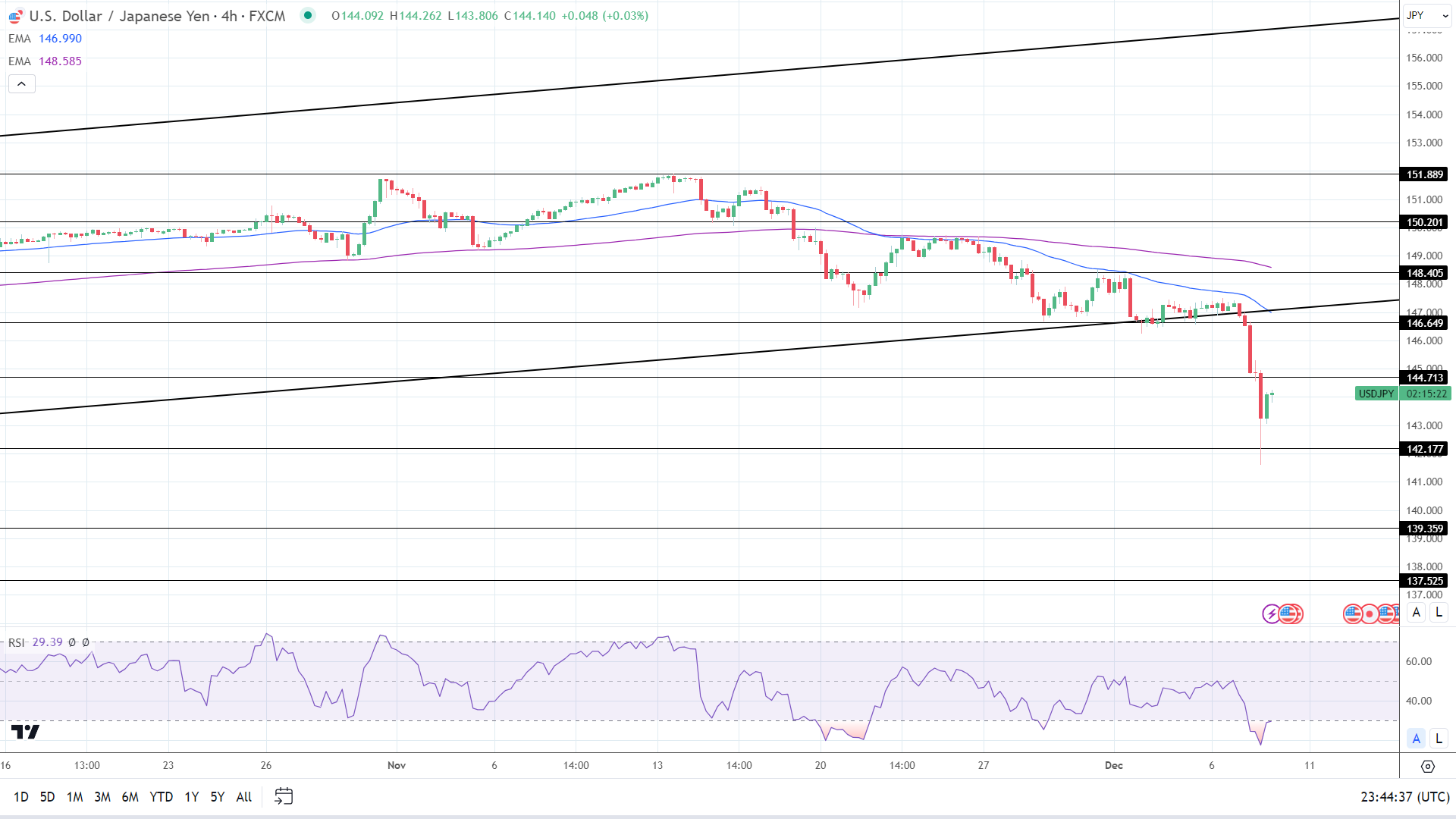1456x819 pixels.
Task: Toggle auto scale on RSI pane
Action: click(x=1416, y=738)
